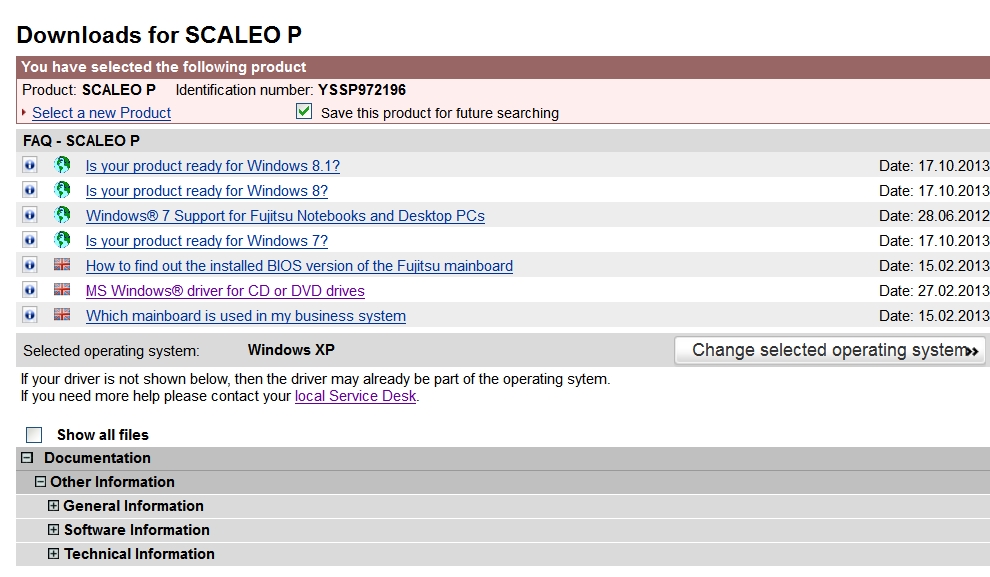Viewport: 990px width, 577px height.
Task: Collapse the Documentation section
Action: tap(28, 458)
